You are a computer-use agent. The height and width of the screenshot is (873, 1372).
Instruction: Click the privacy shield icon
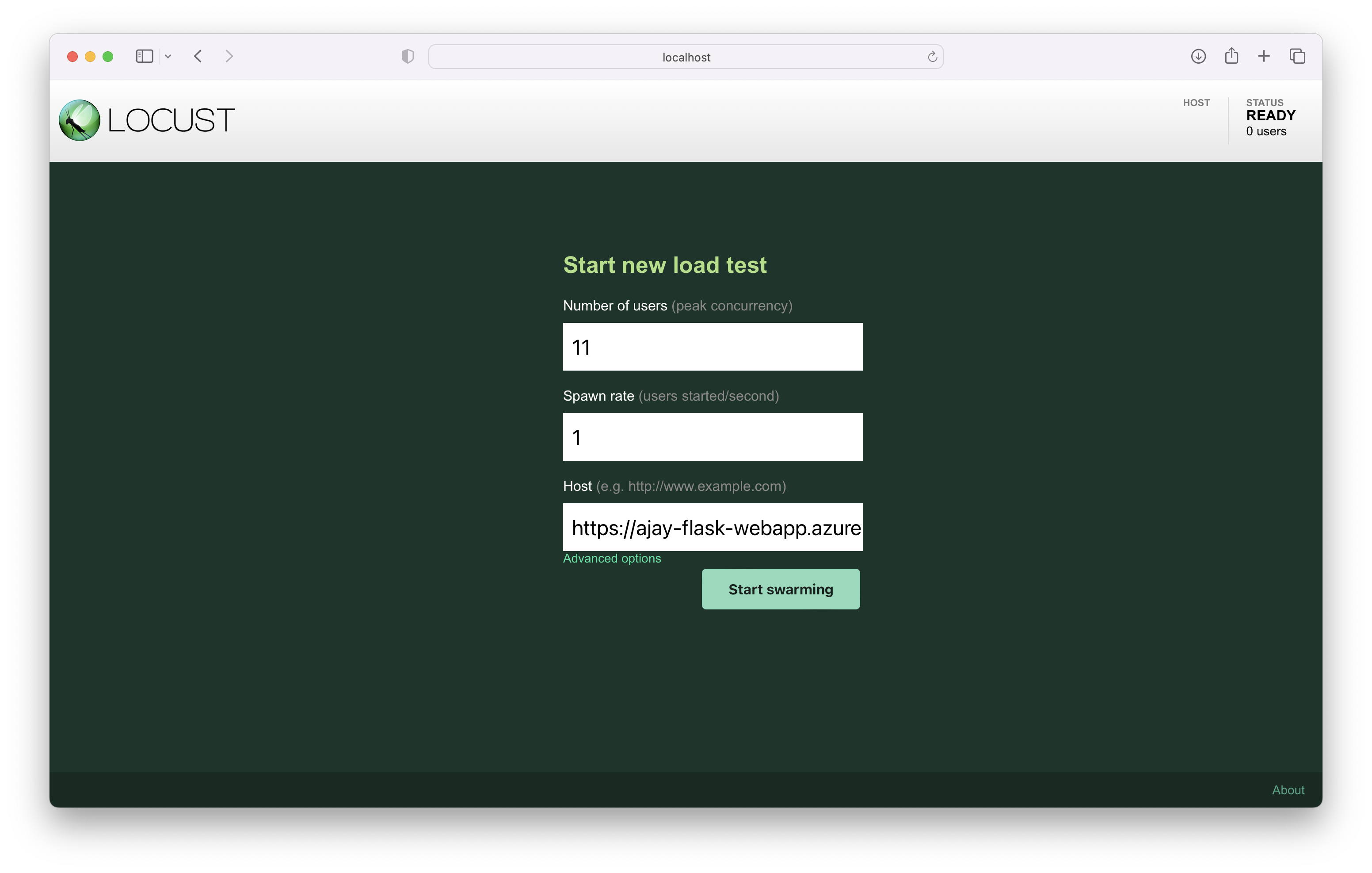(408, 57)
